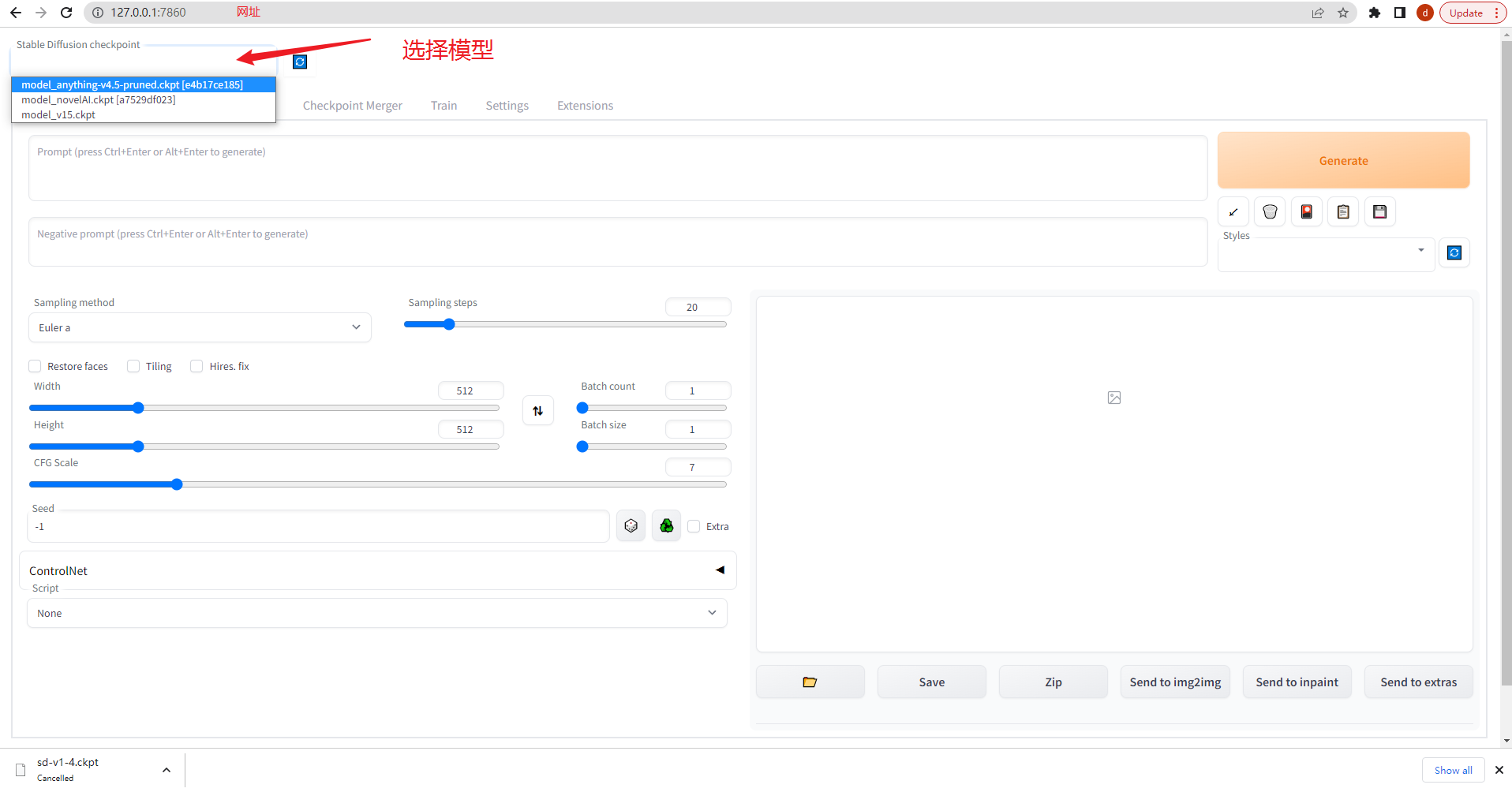Switch to the Settings tab

[507, 106]
